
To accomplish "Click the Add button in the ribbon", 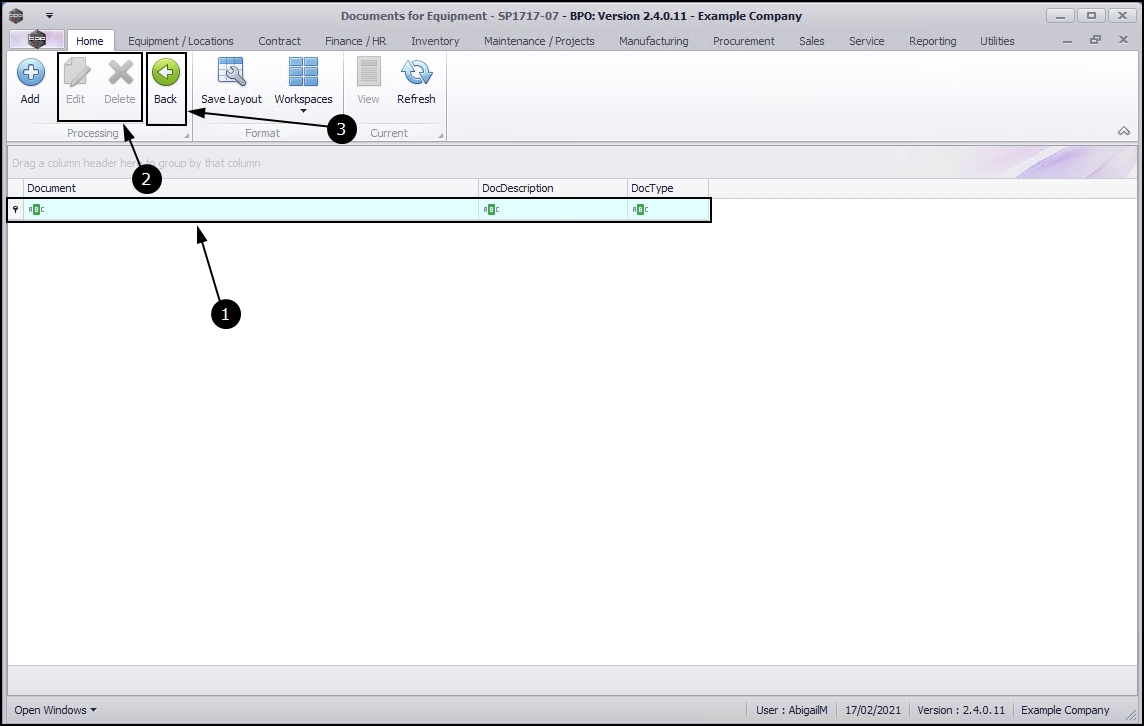I will (30, 82).
